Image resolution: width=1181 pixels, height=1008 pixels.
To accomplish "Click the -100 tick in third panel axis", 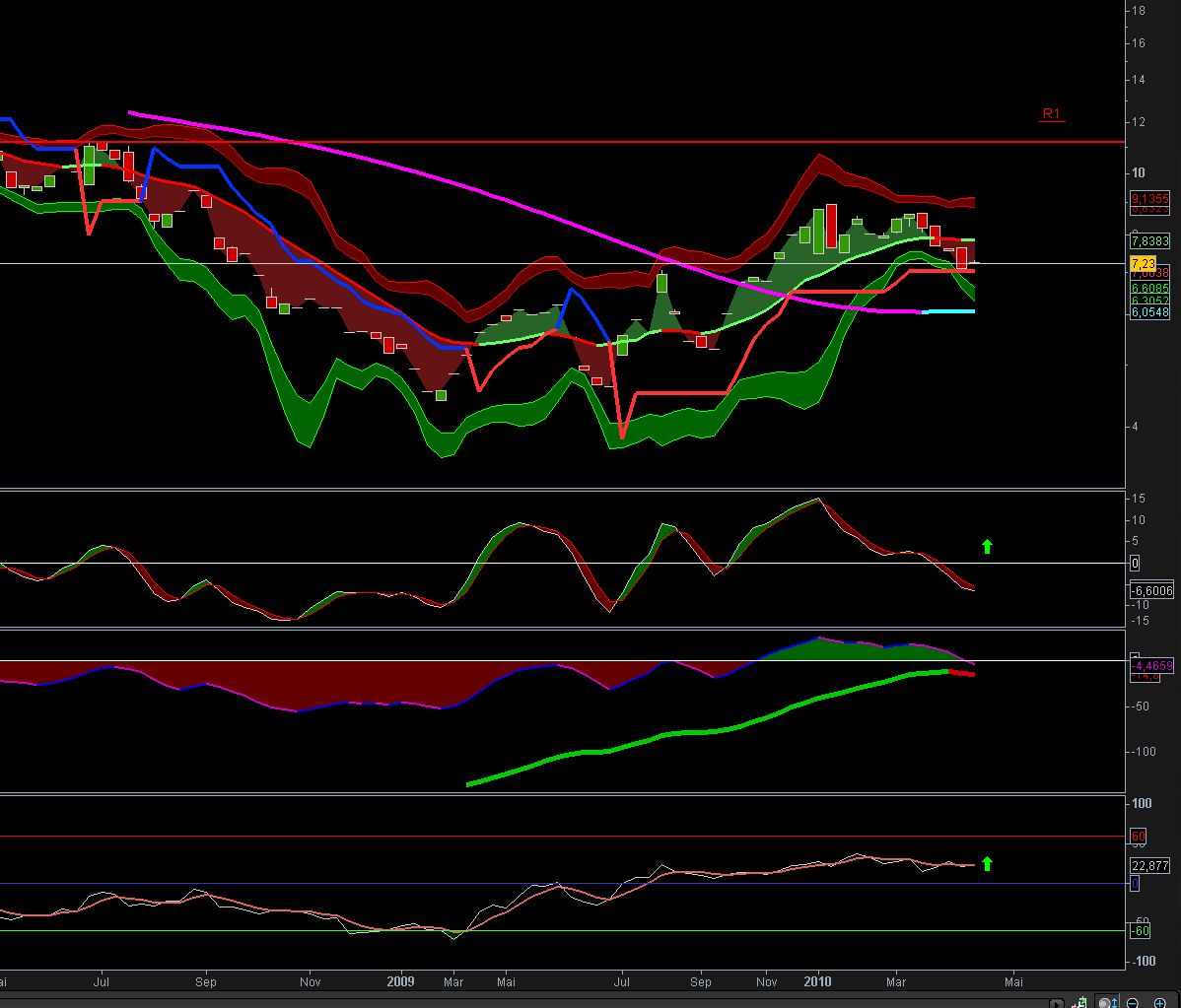I will pos(1142,751).
